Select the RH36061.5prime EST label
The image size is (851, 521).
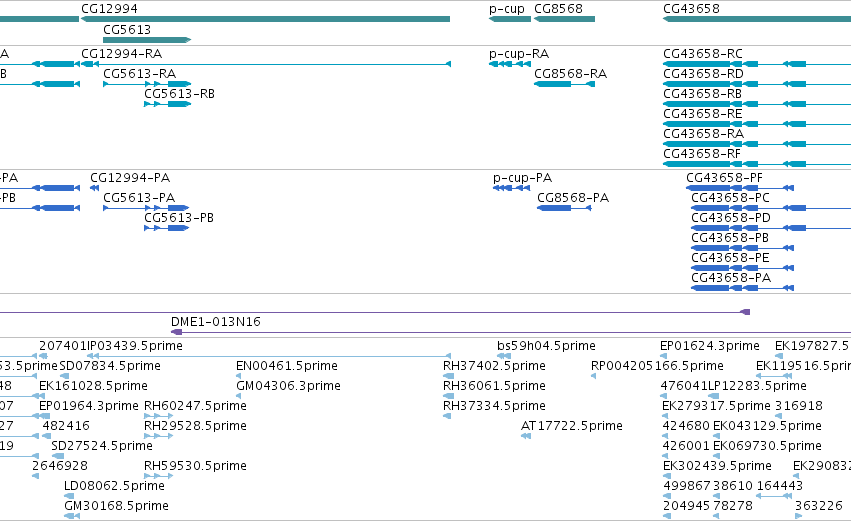pos(494,386)
